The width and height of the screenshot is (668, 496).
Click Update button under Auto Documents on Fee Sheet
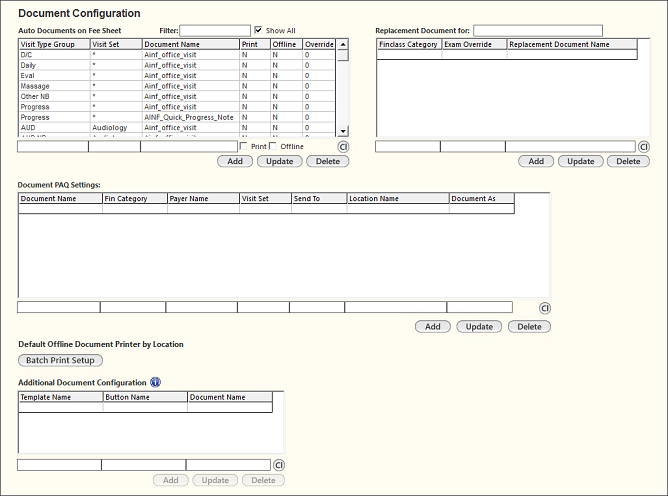(x=280, y=161)
